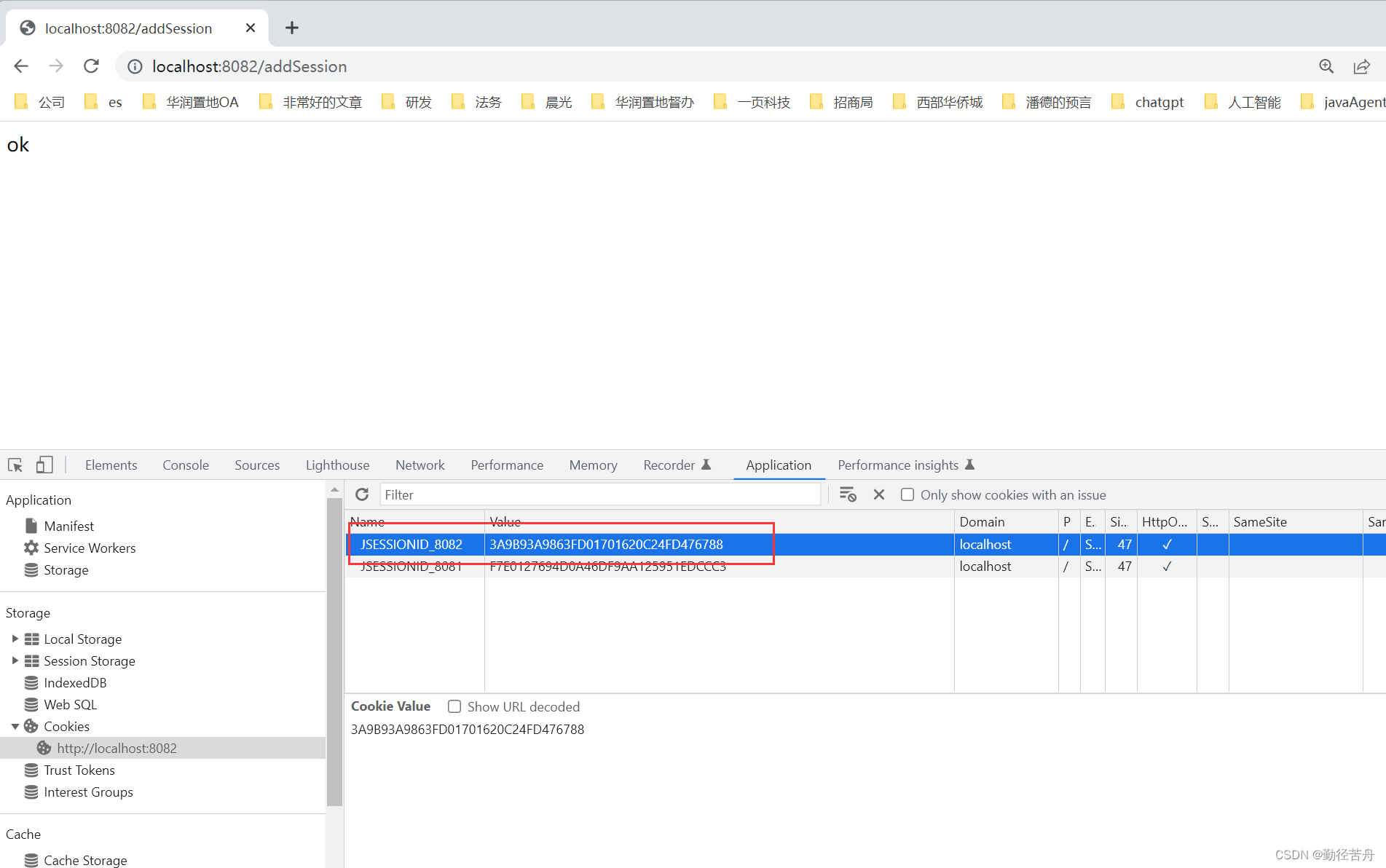Click the IndexedDB database icon
This screenshot has width=1386, height=868.
click(x=31, y=682)
